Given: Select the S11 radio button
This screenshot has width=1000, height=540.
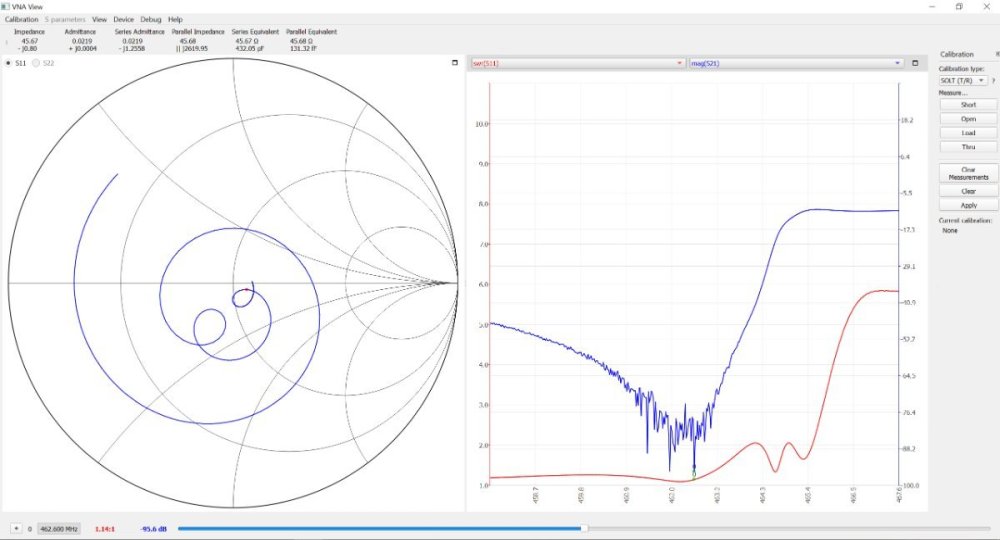Looking at the screenshot, I should coord(10,63).
